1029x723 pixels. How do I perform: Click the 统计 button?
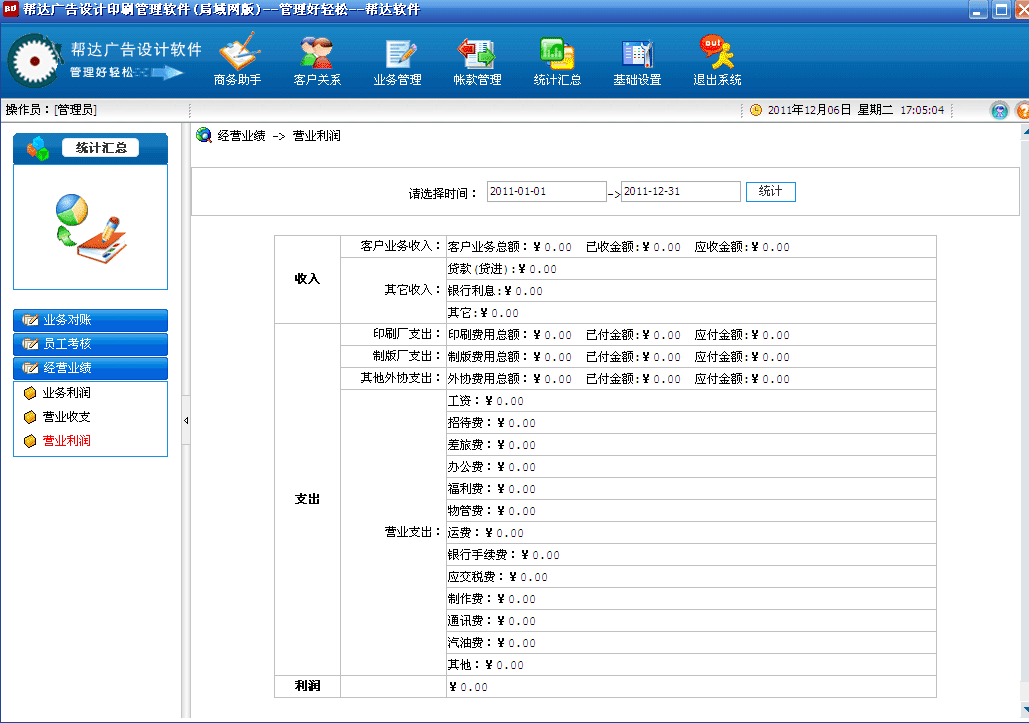[770, 192]
